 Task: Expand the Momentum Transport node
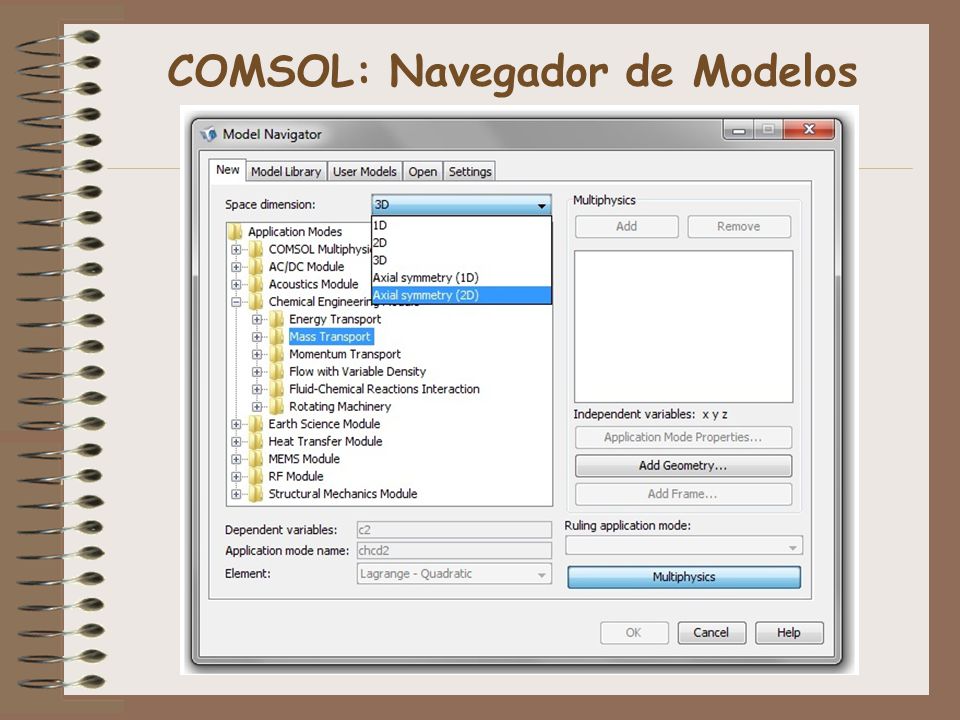pos(257,354)
